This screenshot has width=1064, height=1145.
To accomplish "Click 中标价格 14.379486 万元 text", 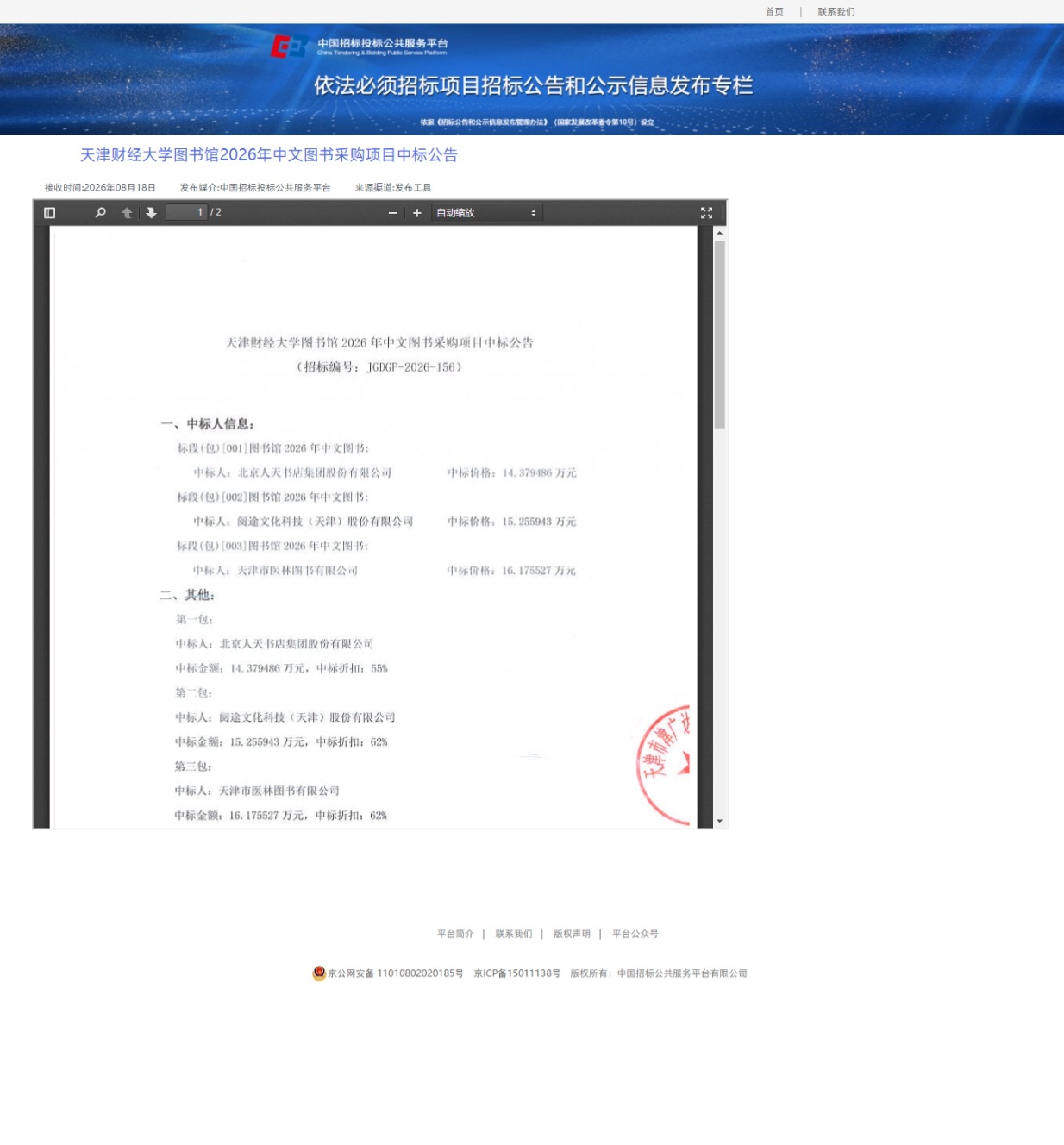I will tap(512, 472).
